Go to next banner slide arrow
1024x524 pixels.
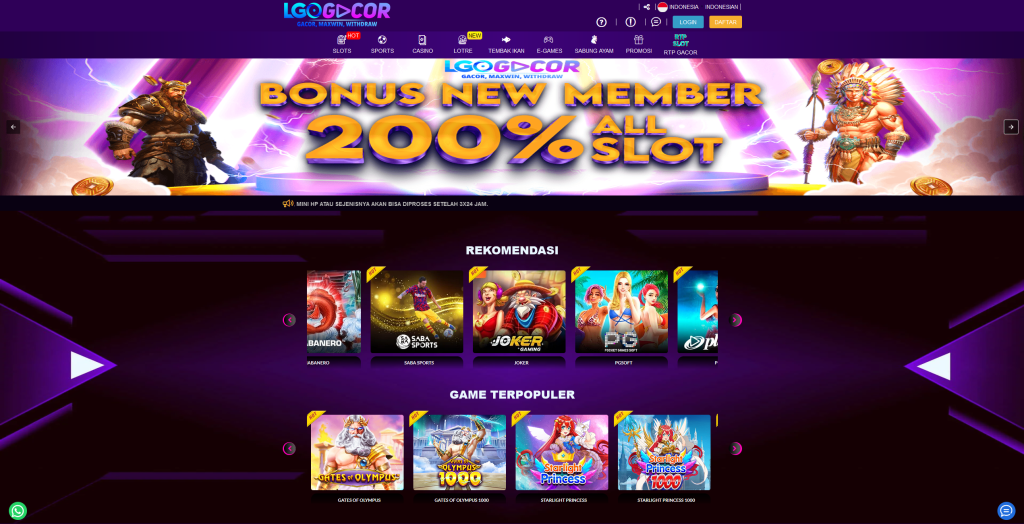coord(1011,127)
